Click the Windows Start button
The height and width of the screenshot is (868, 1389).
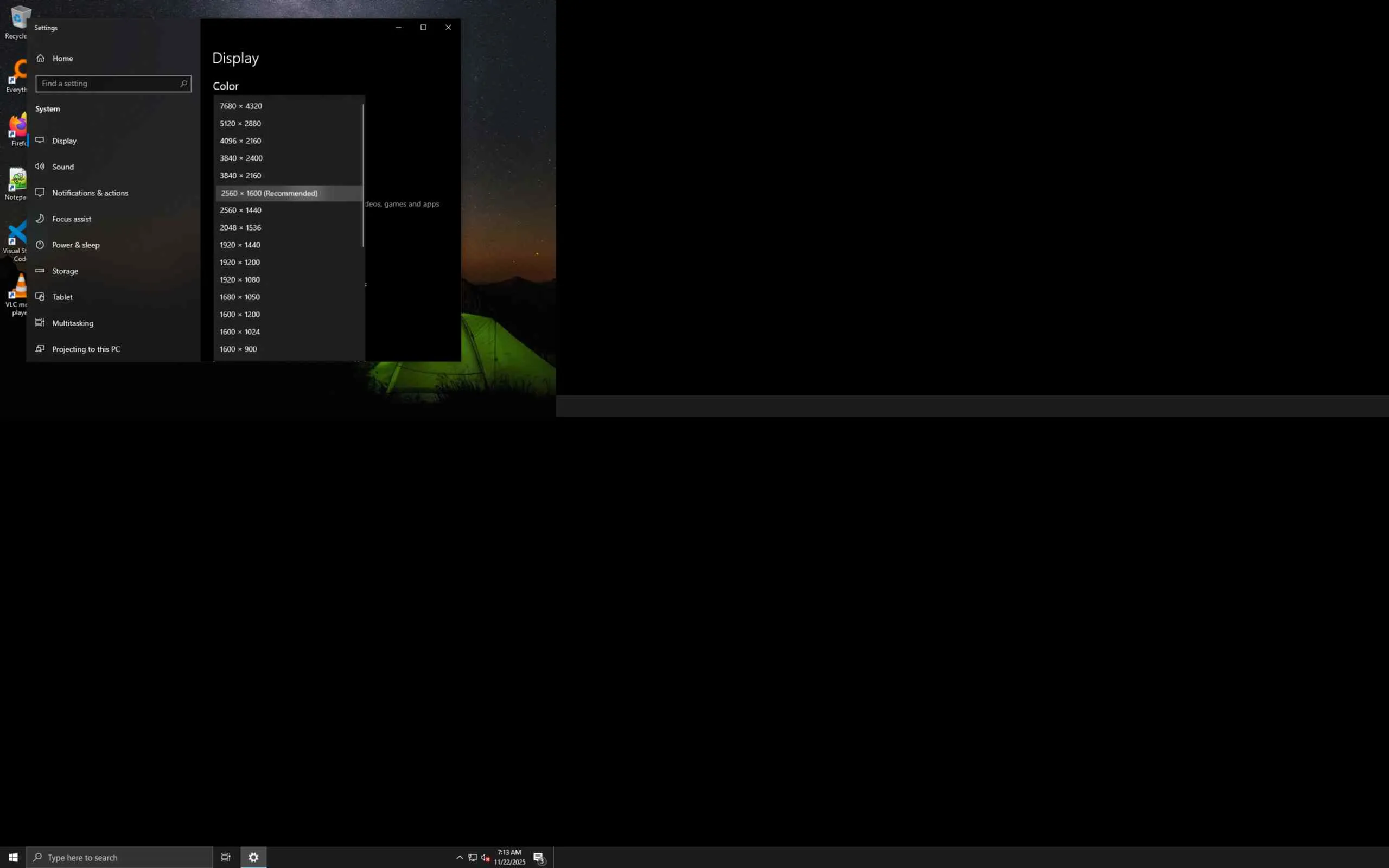12,857
